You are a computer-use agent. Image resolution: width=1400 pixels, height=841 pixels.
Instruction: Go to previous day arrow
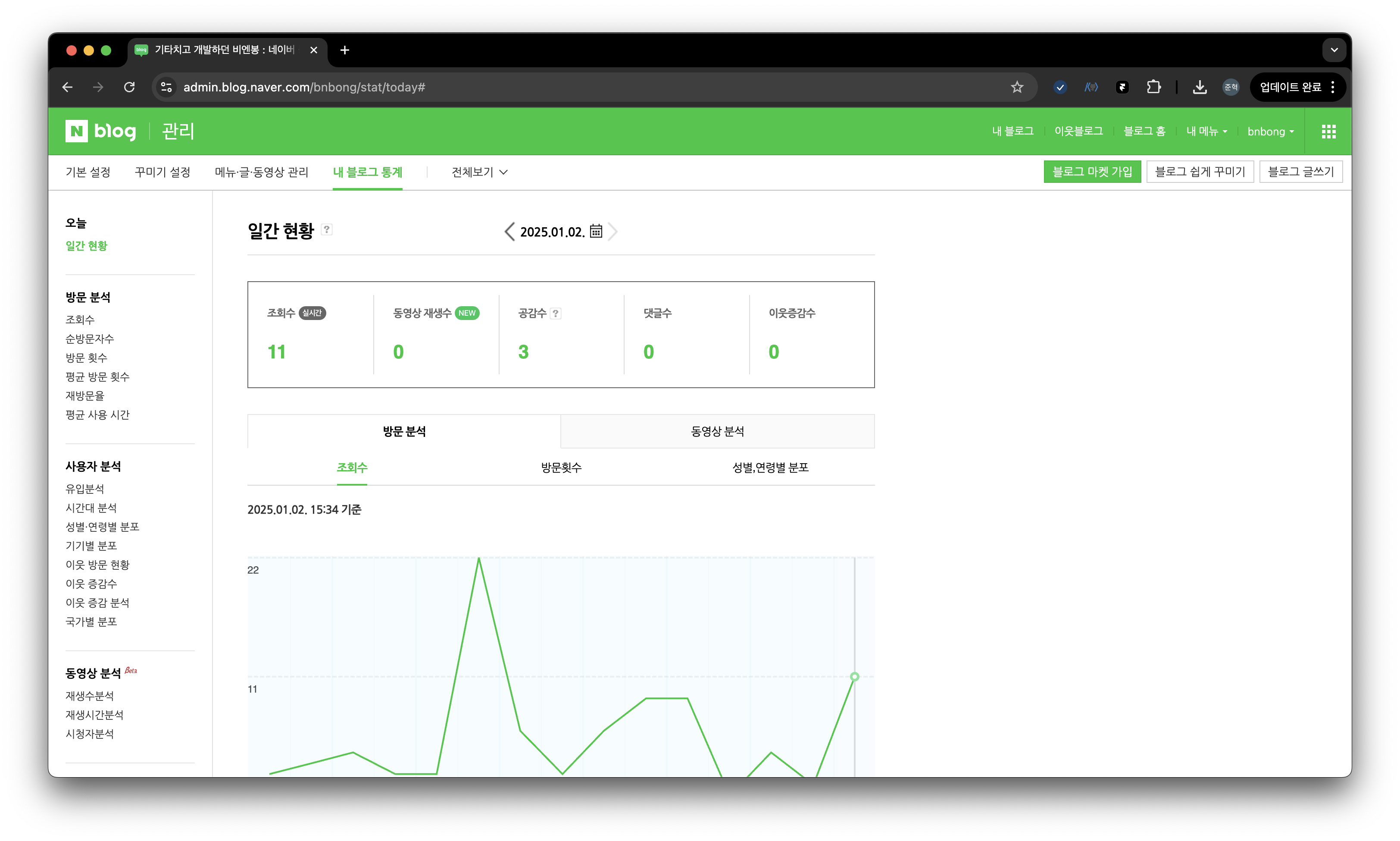[510, 231]
